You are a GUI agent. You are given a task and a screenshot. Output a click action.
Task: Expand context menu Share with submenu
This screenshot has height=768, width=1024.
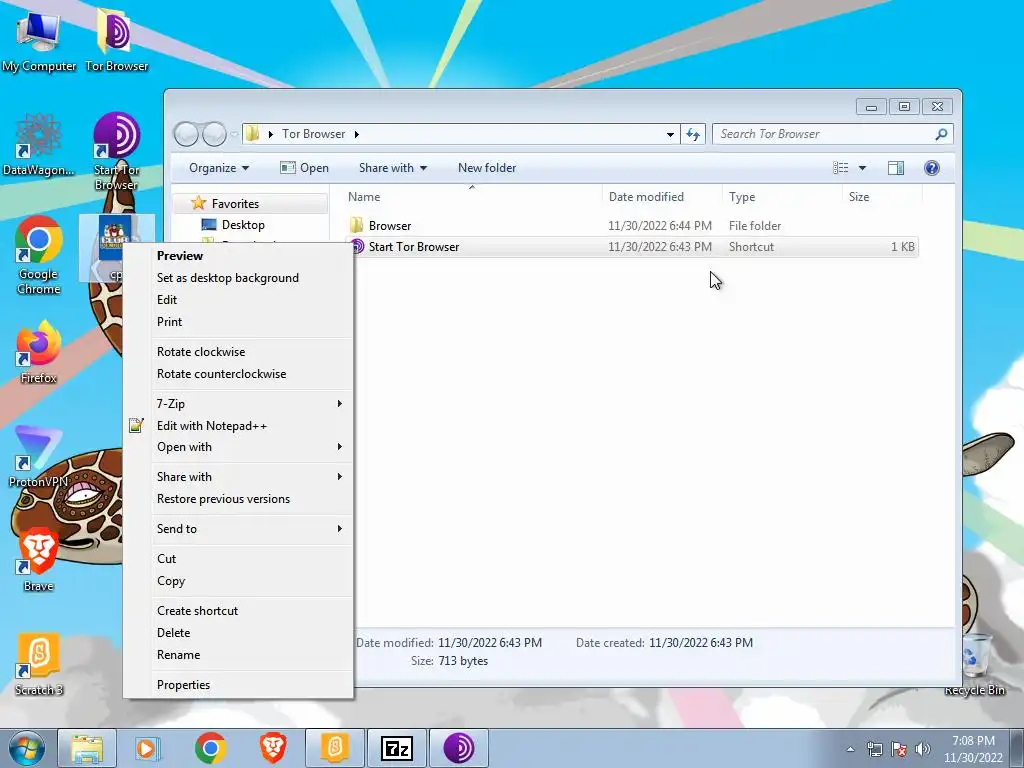(x=238, y=477)
